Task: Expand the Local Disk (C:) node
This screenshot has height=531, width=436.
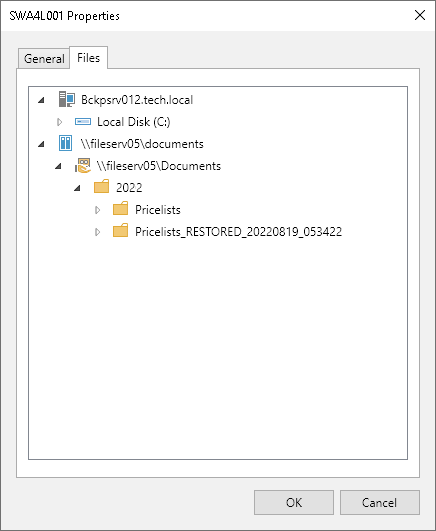Action: (60, 122)
